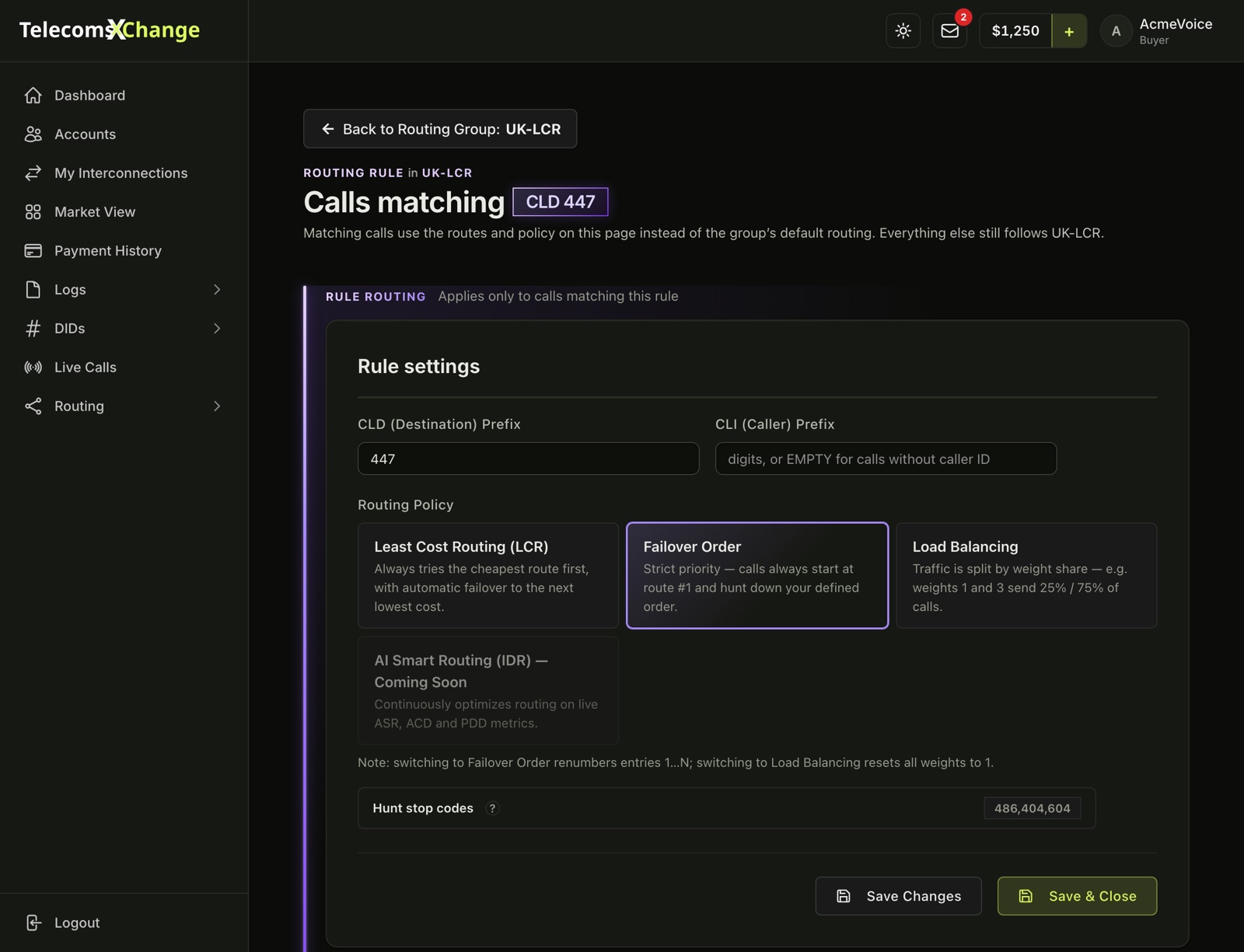Click the Rule settings heading
This screenshot has height=952, width=1244.
click(418, 366)
